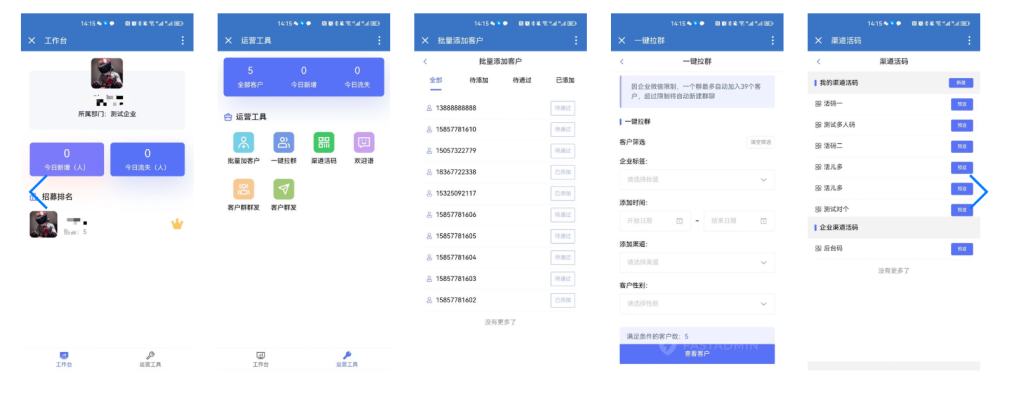Tap the 一键拉群 tool icon
The width and height of the screenshot is (1024, 404).
(x=284, y=143)
